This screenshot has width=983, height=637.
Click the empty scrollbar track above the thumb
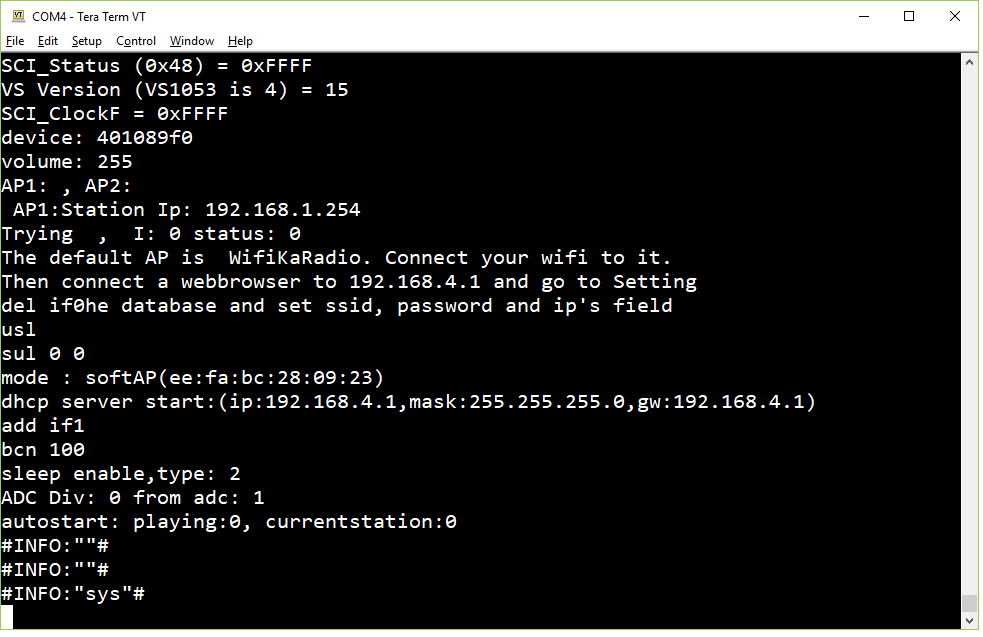point(969,332)
